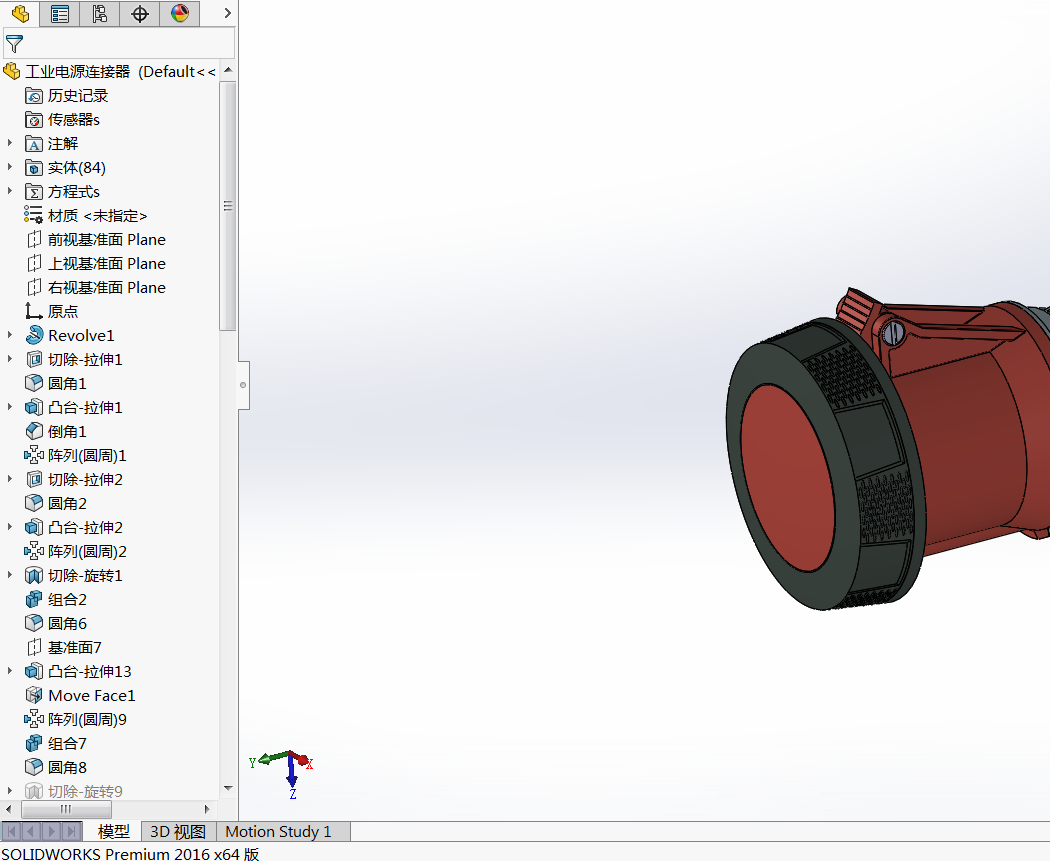Expand the 凸台-拉伸13 feature

point(9,670)
